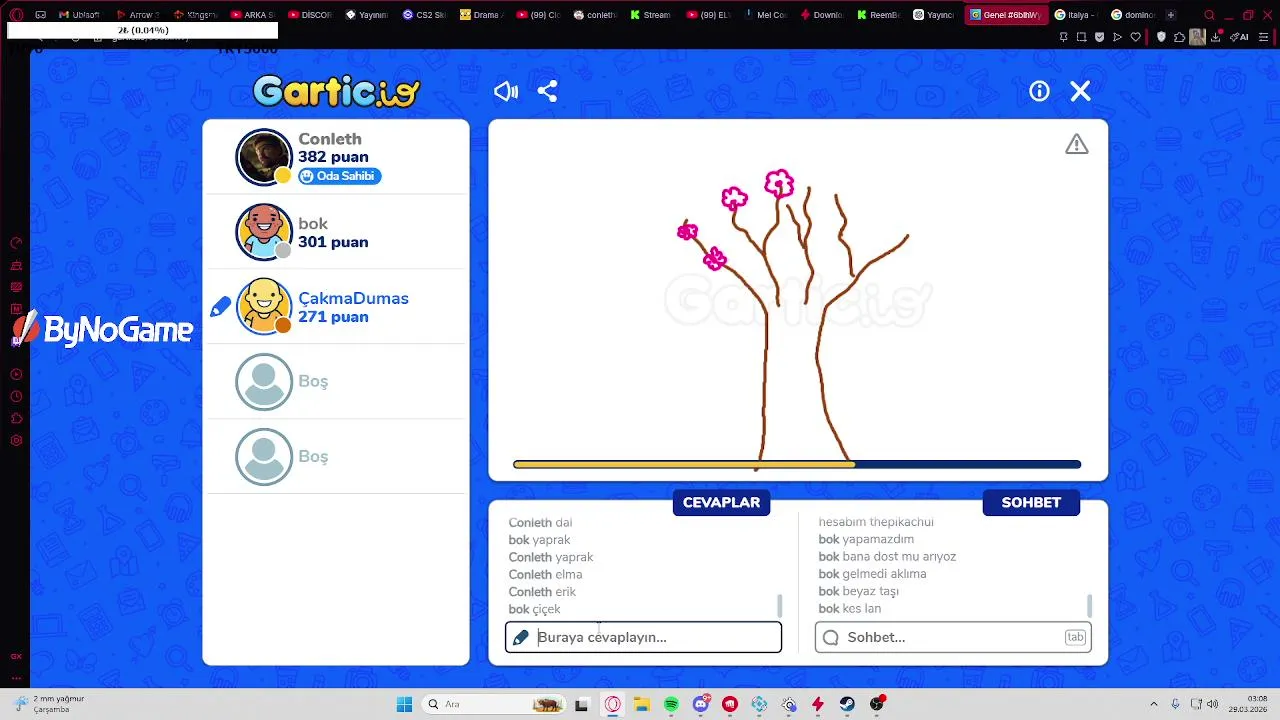Click the answer 'bok çiçek'
1280x720 pixels.
[534, 609]
